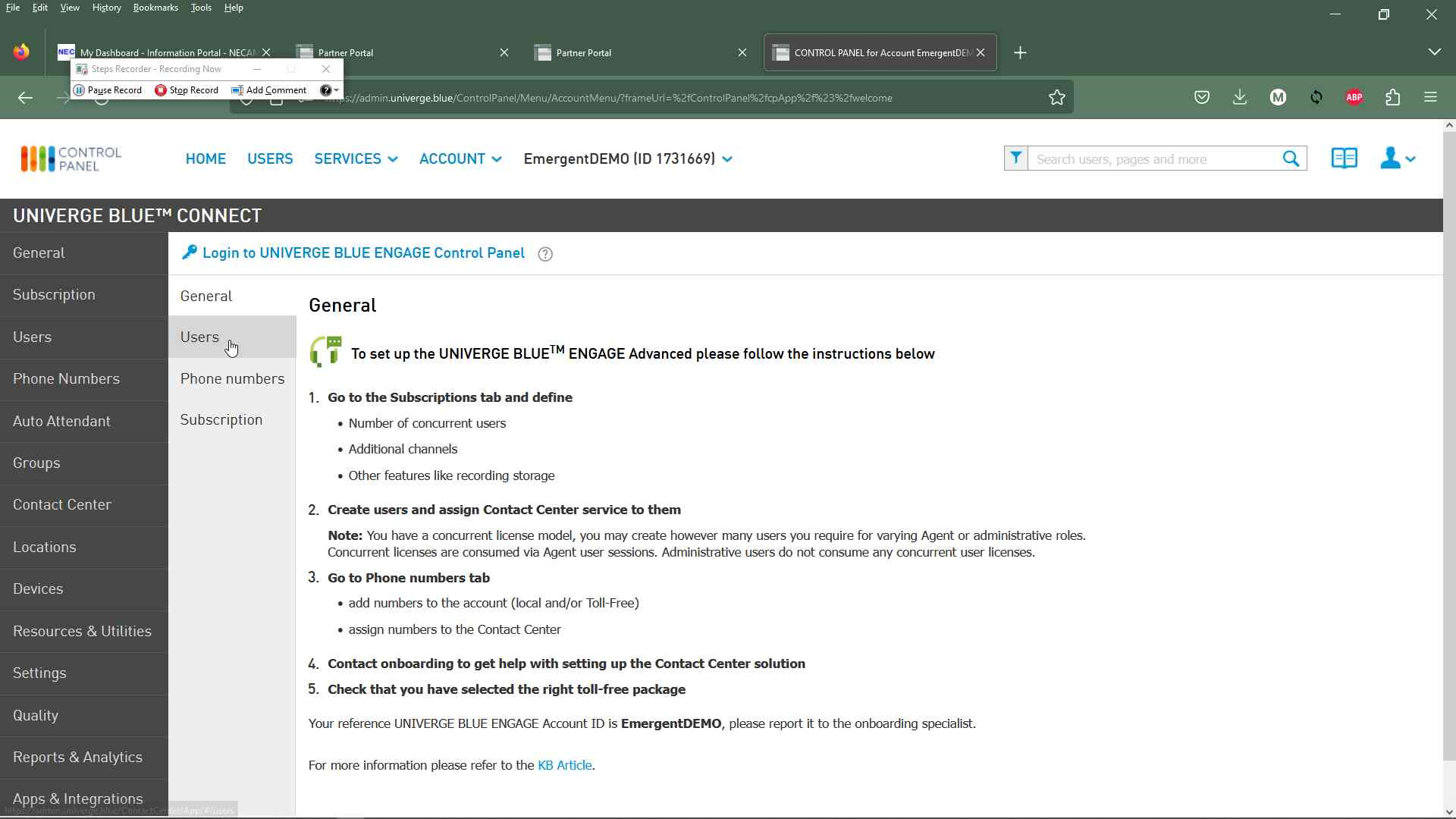Image resolution: width=1456 pixels, height=819 pixels.
Task: Click the help question mark icon
Action: click(x=545, y=253)
